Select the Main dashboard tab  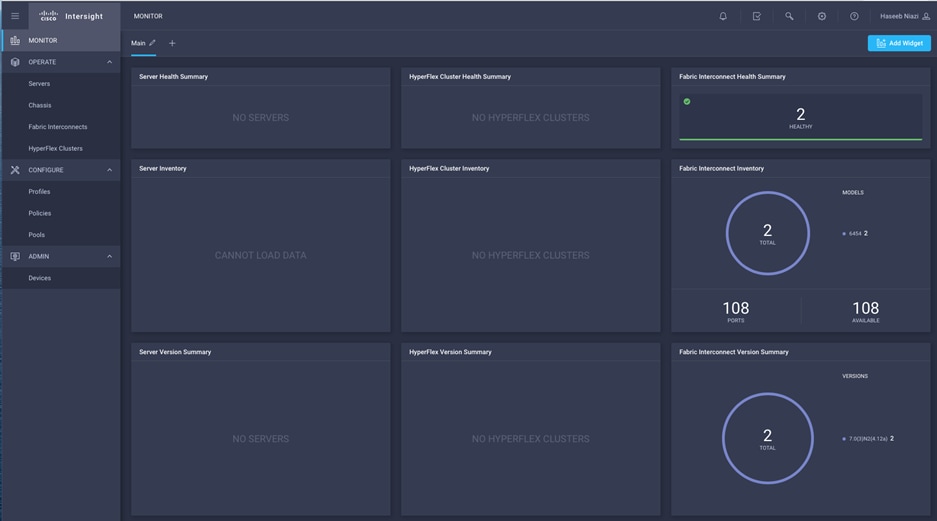tap(138, 43)
